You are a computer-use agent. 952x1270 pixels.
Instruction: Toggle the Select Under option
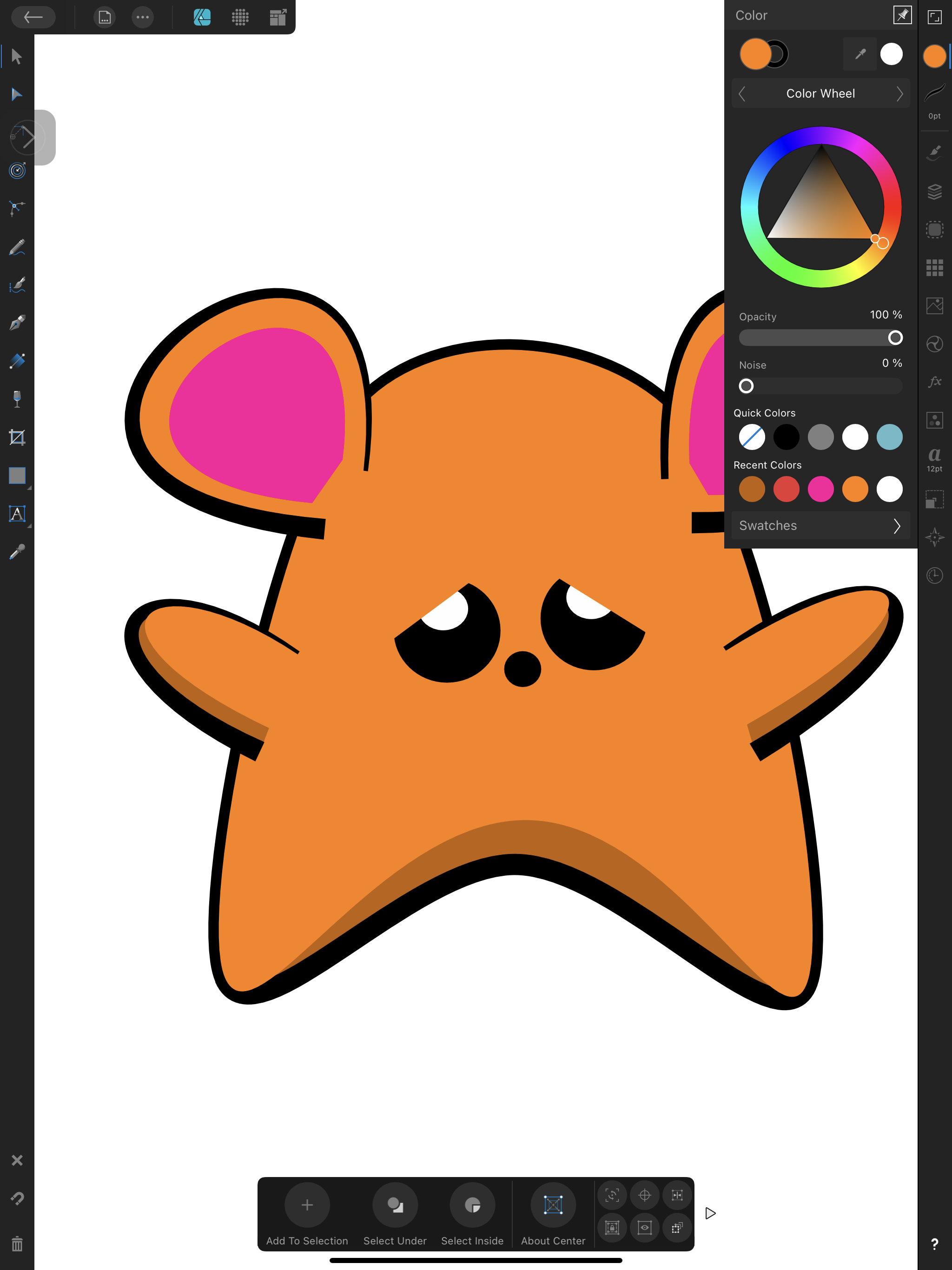click(395, 1204)
